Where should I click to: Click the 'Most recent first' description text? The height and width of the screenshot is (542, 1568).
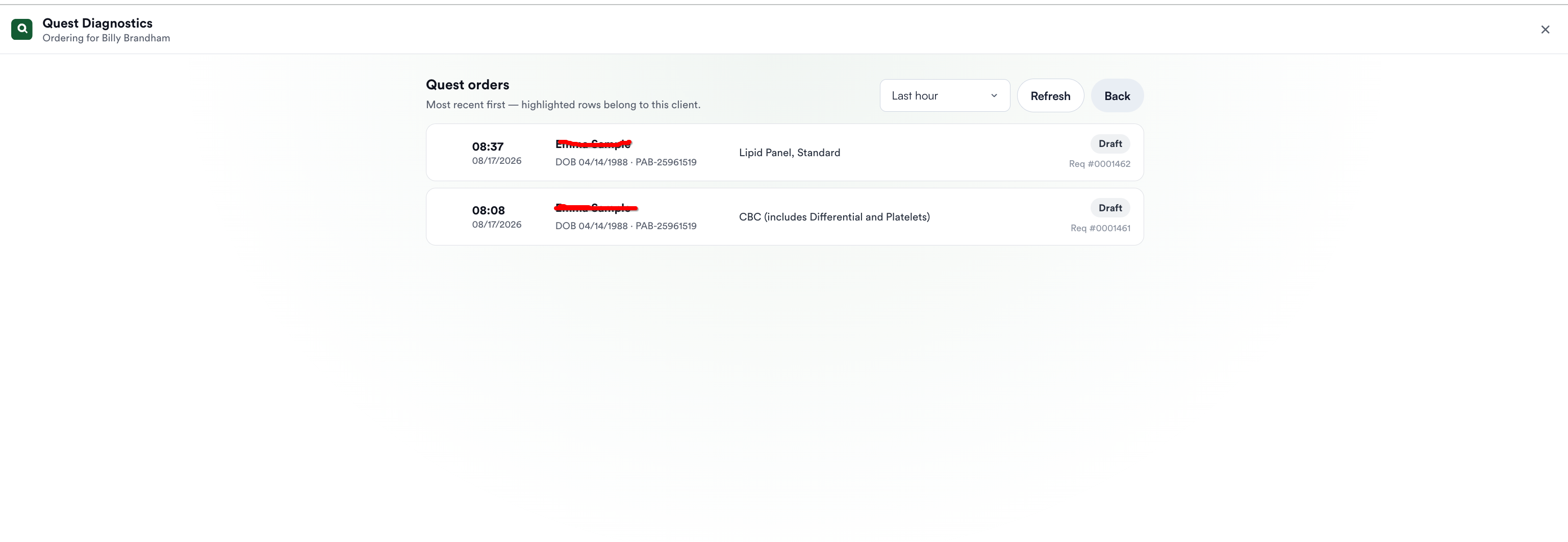(x=563, y=105)
